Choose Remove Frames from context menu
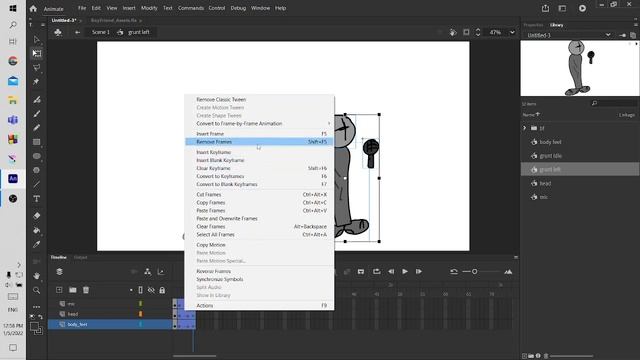This screenshot has width=640, height=360. click(x=259, y=142)
